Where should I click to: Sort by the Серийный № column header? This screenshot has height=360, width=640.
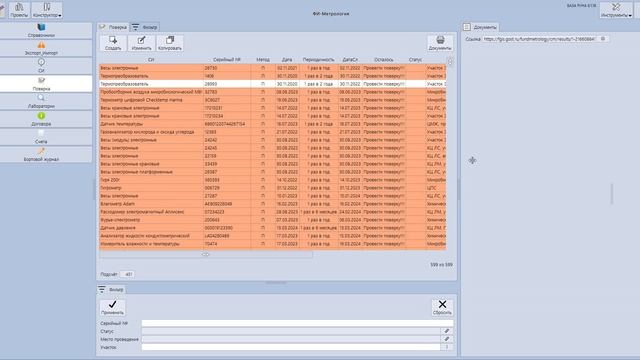tap(227, 60)
